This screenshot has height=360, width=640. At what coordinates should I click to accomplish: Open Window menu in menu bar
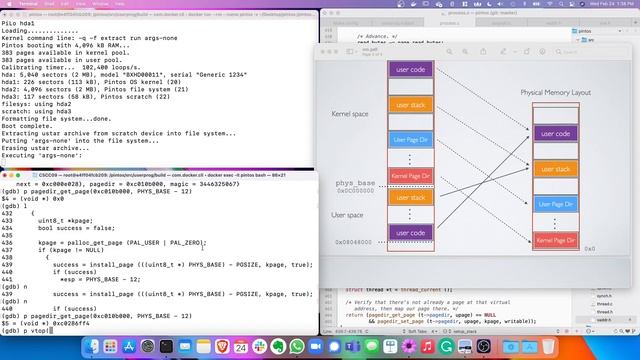(x=100, y=4)
